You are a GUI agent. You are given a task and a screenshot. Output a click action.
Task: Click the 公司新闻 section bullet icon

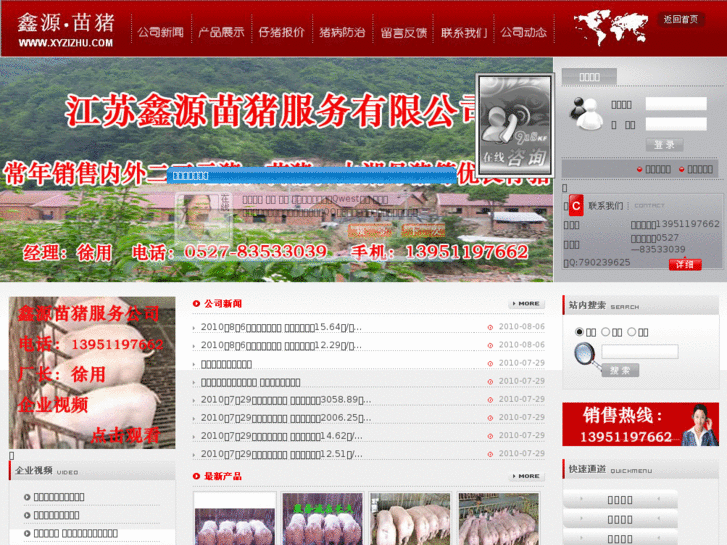[196, 303]
